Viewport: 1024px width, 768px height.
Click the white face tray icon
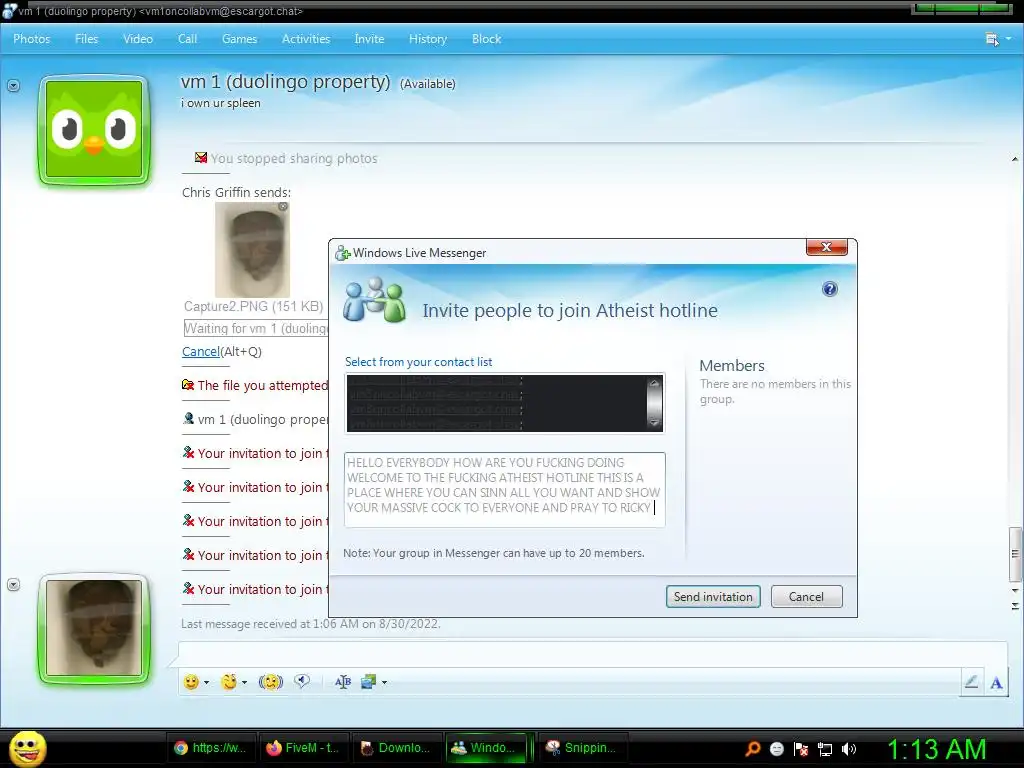click(x=776, y=748)
